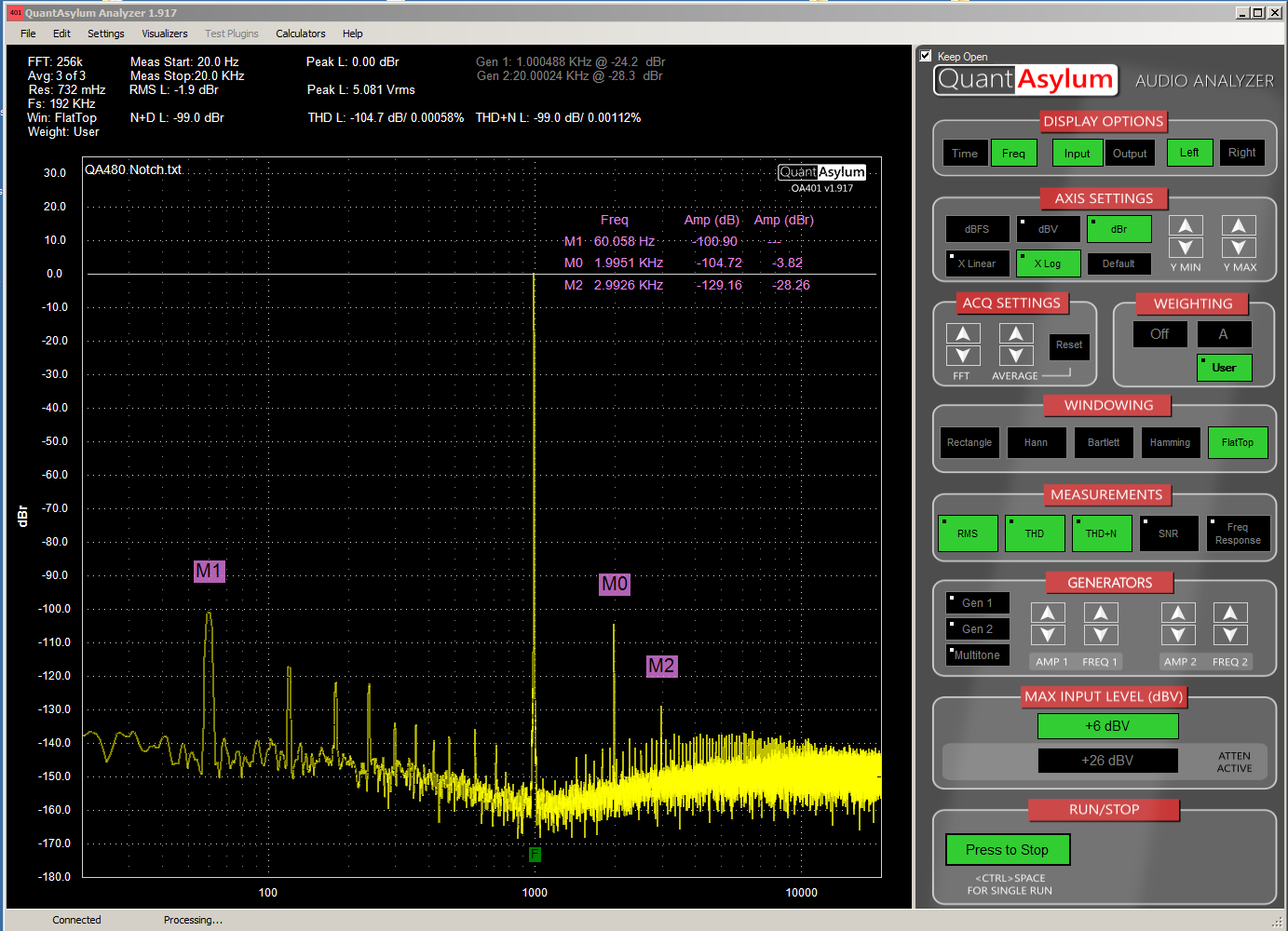The height and width of the screenshot is (931, 1288).
Task: Open the Calculators menu
Action: click(301, 34)
